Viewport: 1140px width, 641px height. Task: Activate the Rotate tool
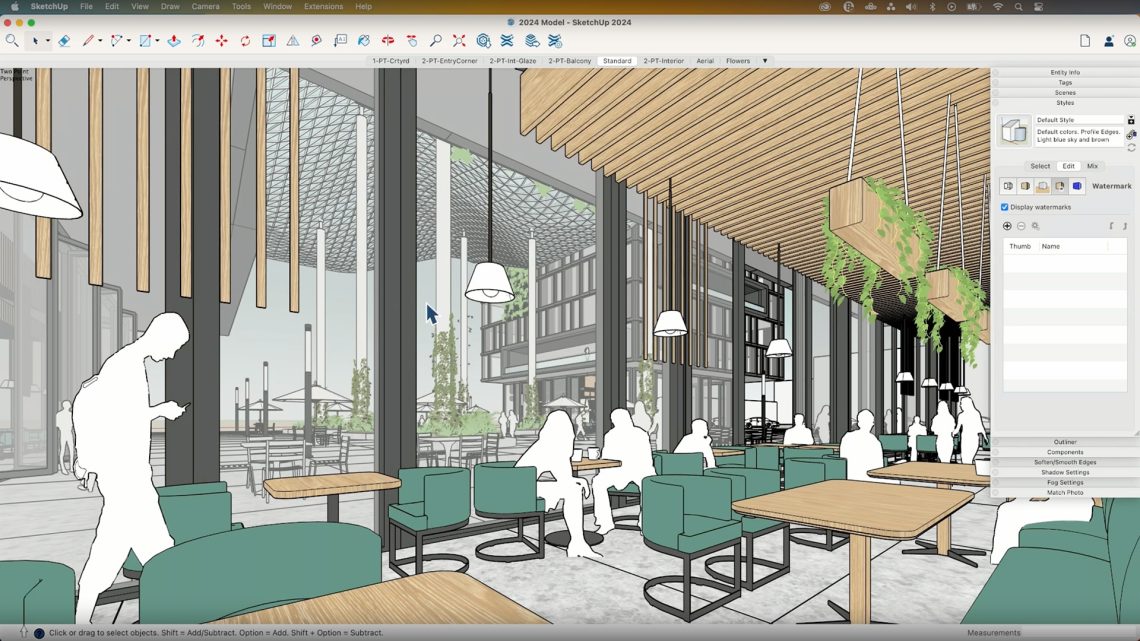point(246,41)
